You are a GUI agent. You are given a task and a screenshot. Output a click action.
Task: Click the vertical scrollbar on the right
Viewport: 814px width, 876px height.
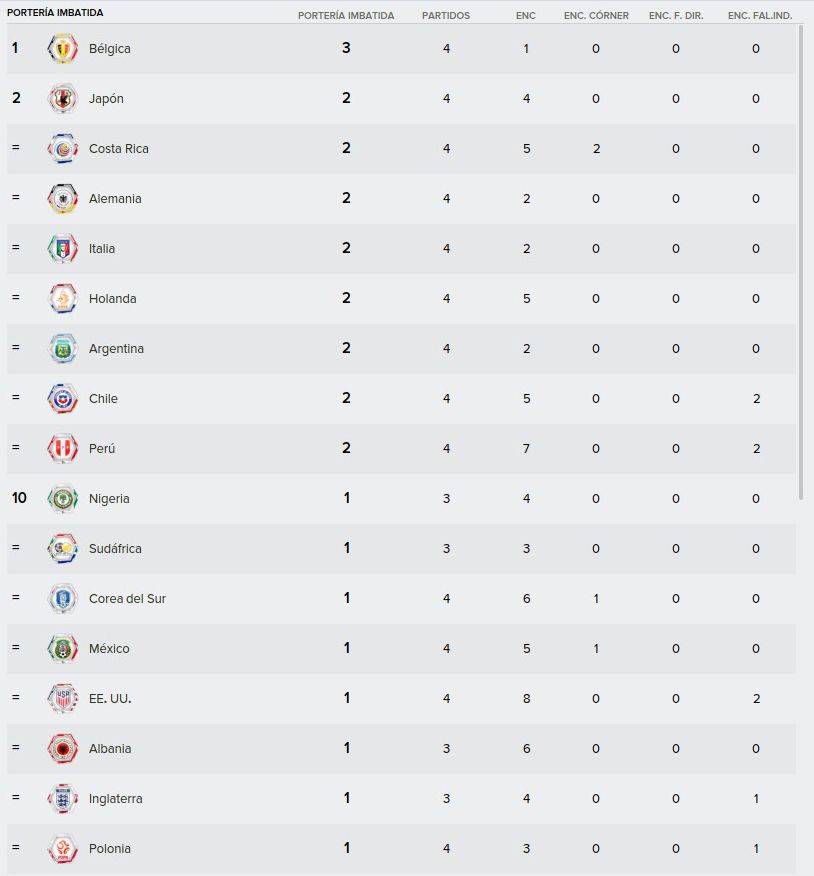click(x=801, y=263)
